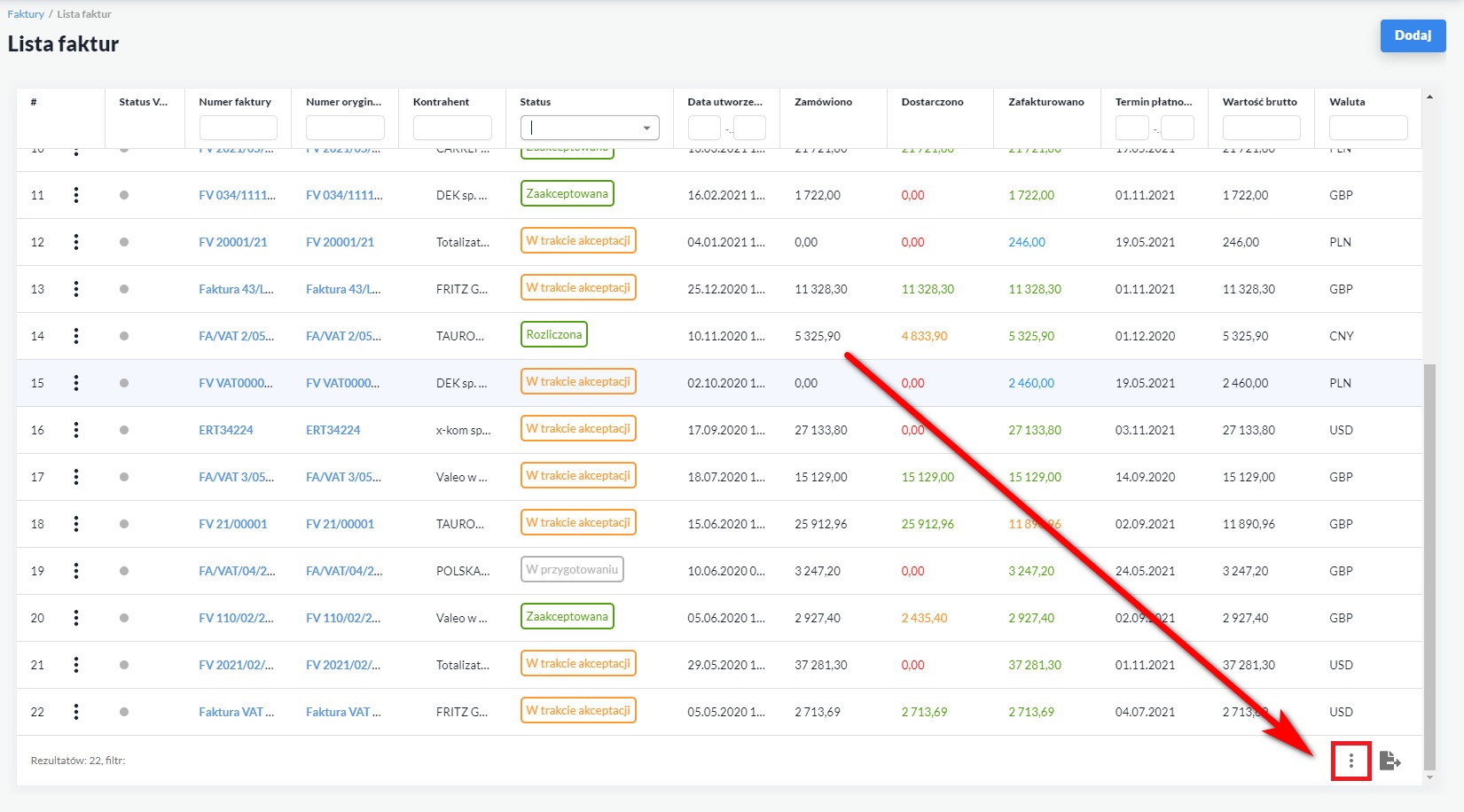Viewport: 1464px width, 812px height.
Task: Open row 19 actions menu (three dots)
Action: point(76,571)
